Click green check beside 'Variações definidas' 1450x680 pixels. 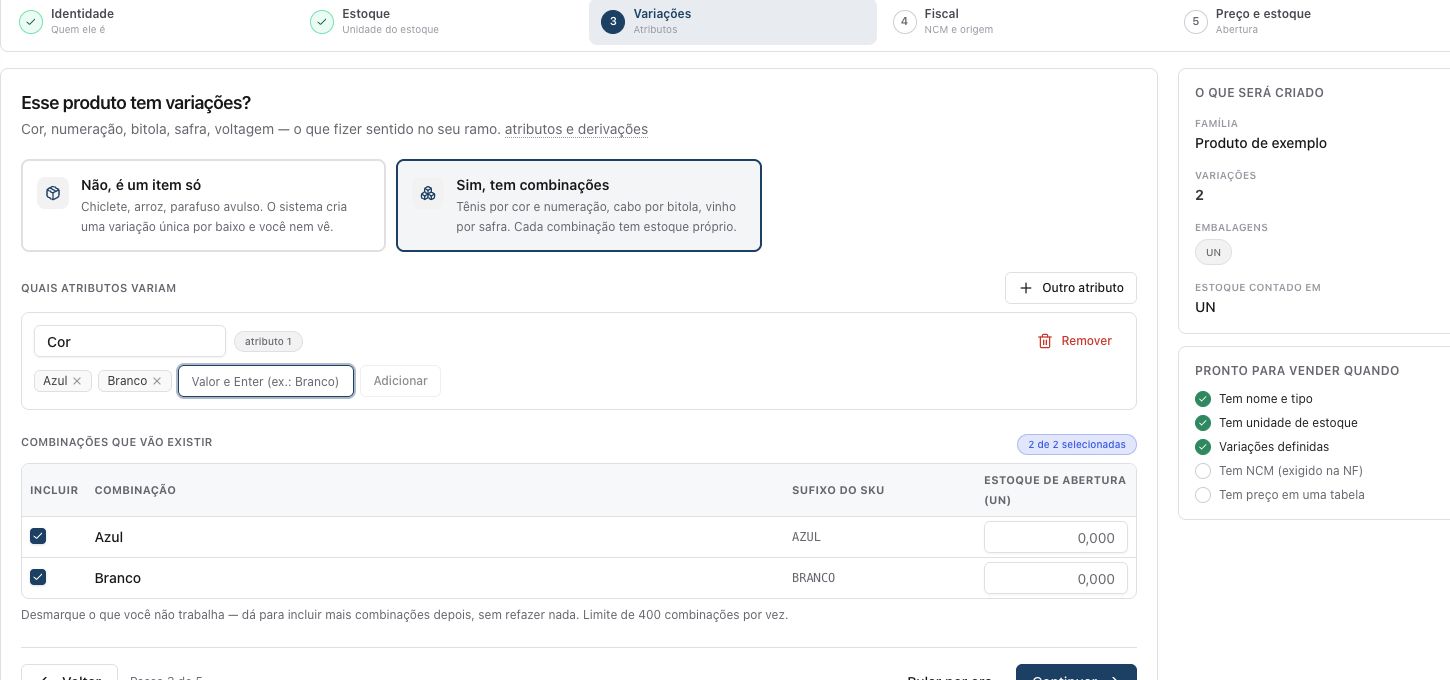1203,447
